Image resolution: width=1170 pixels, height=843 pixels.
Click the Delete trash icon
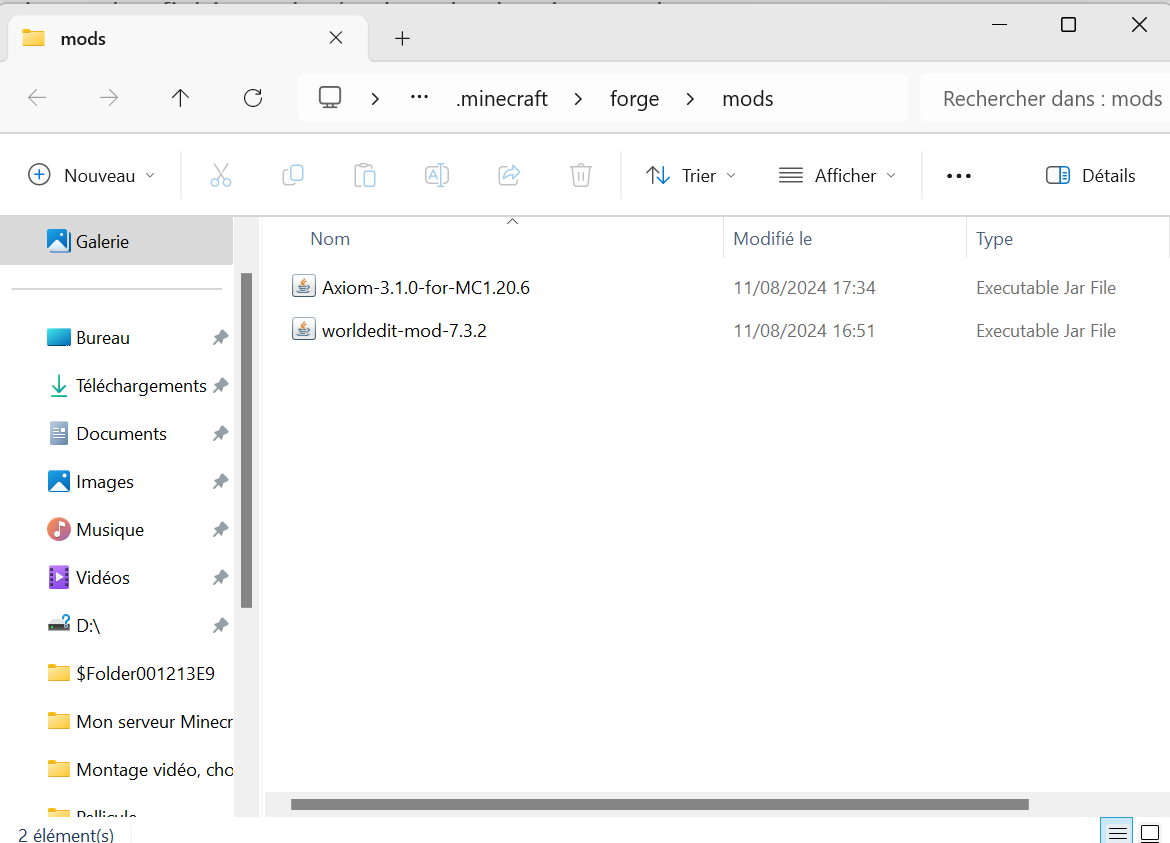pyautogui.click(x=581, y=175)
